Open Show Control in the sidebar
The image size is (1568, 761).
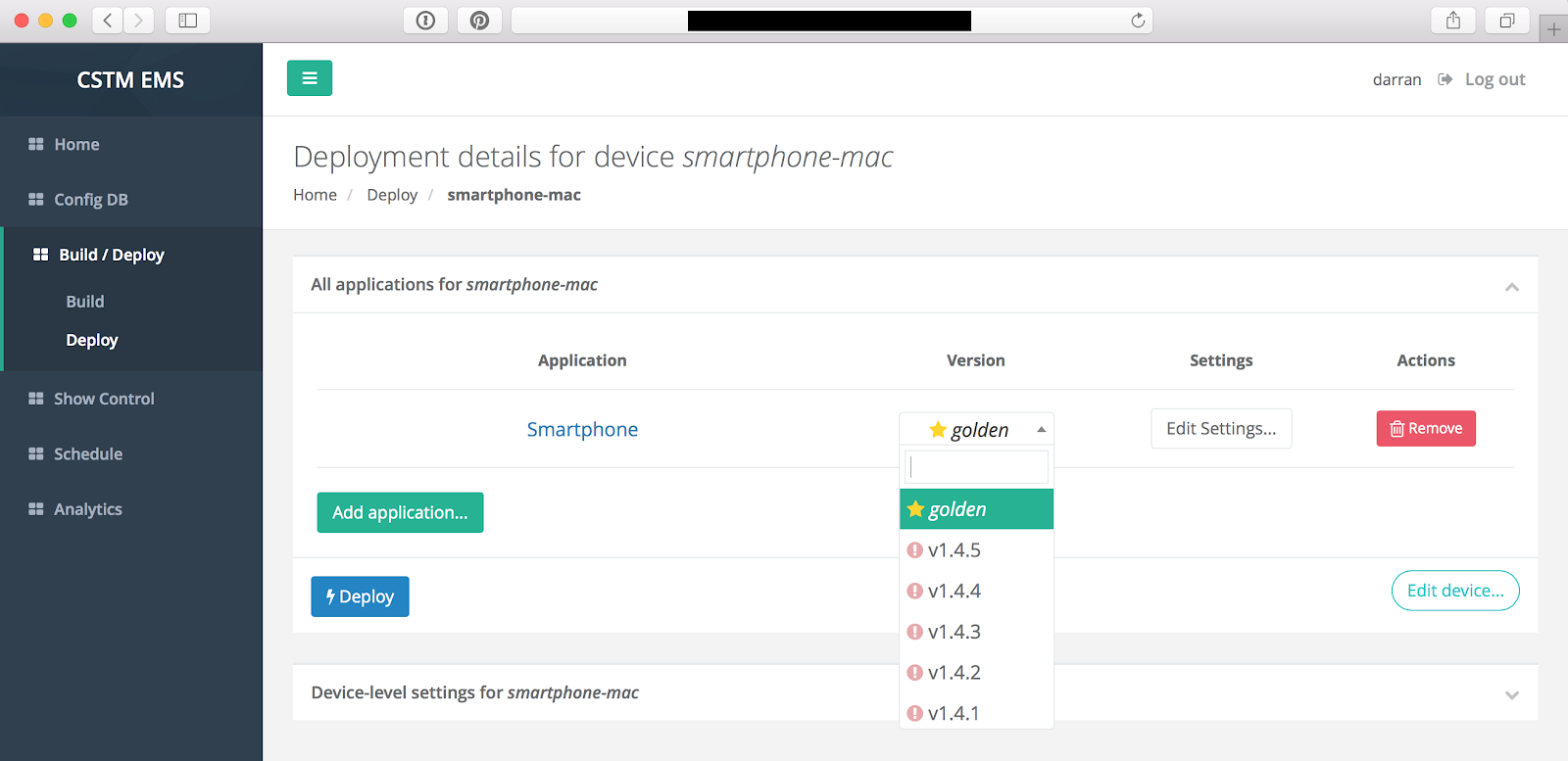click(104, 399)
